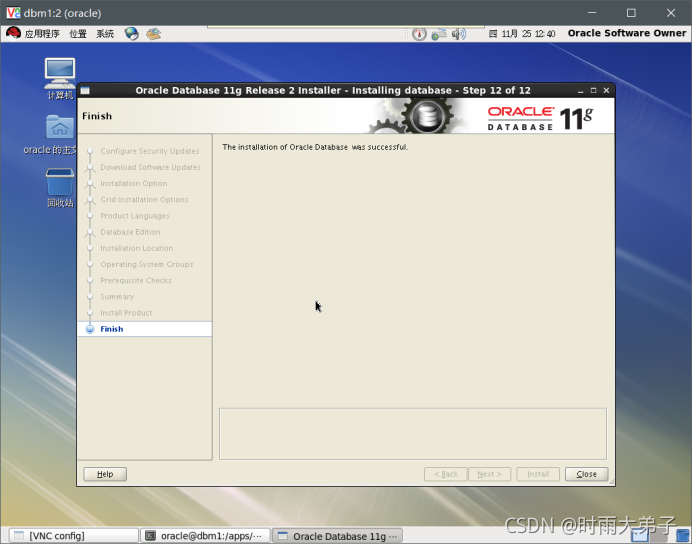
Task: Maximize the Oracle installer window
Action: pyautogui.click(x=593, y=90)
